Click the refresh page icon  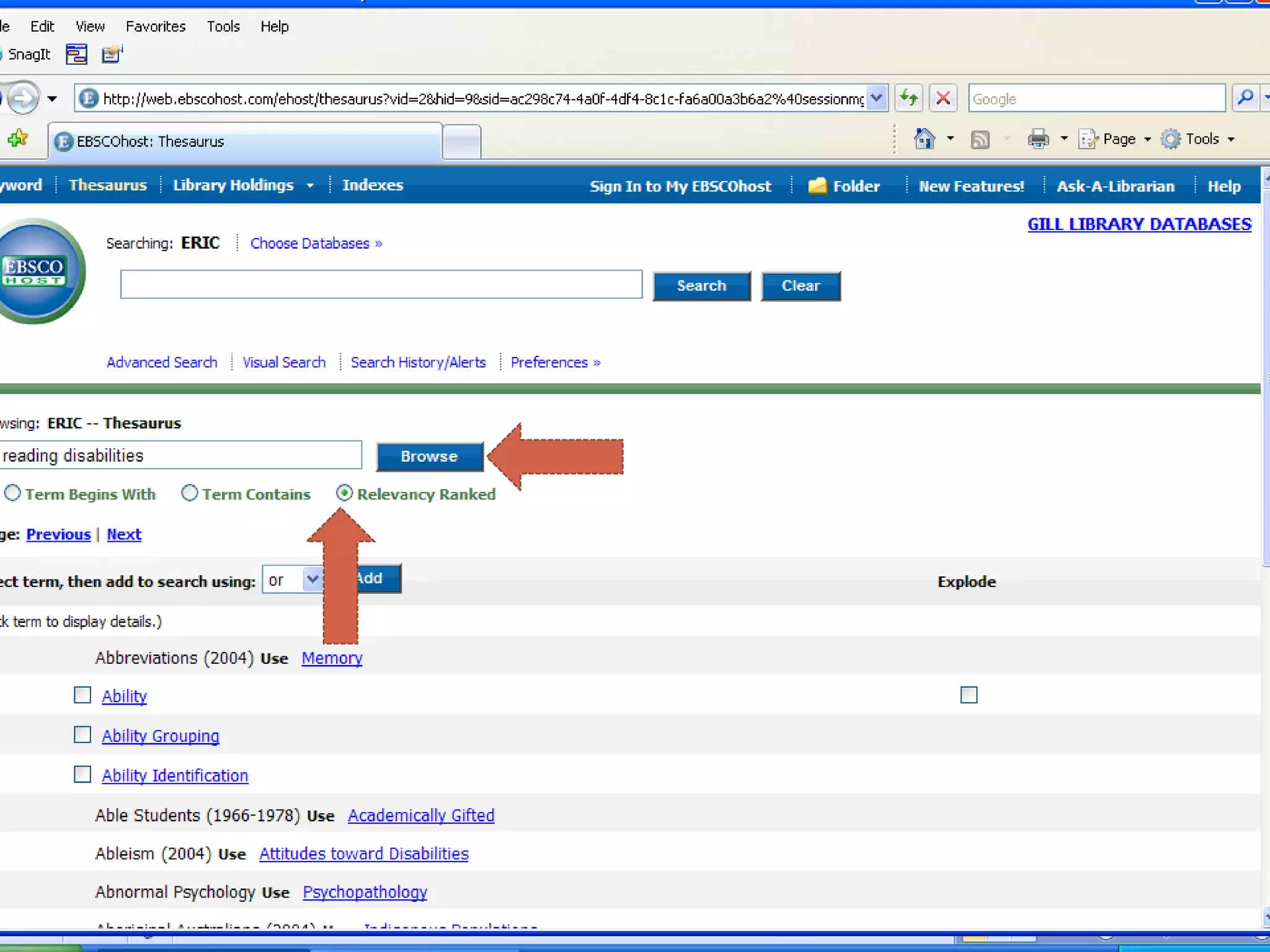click(x=909, y=99)
